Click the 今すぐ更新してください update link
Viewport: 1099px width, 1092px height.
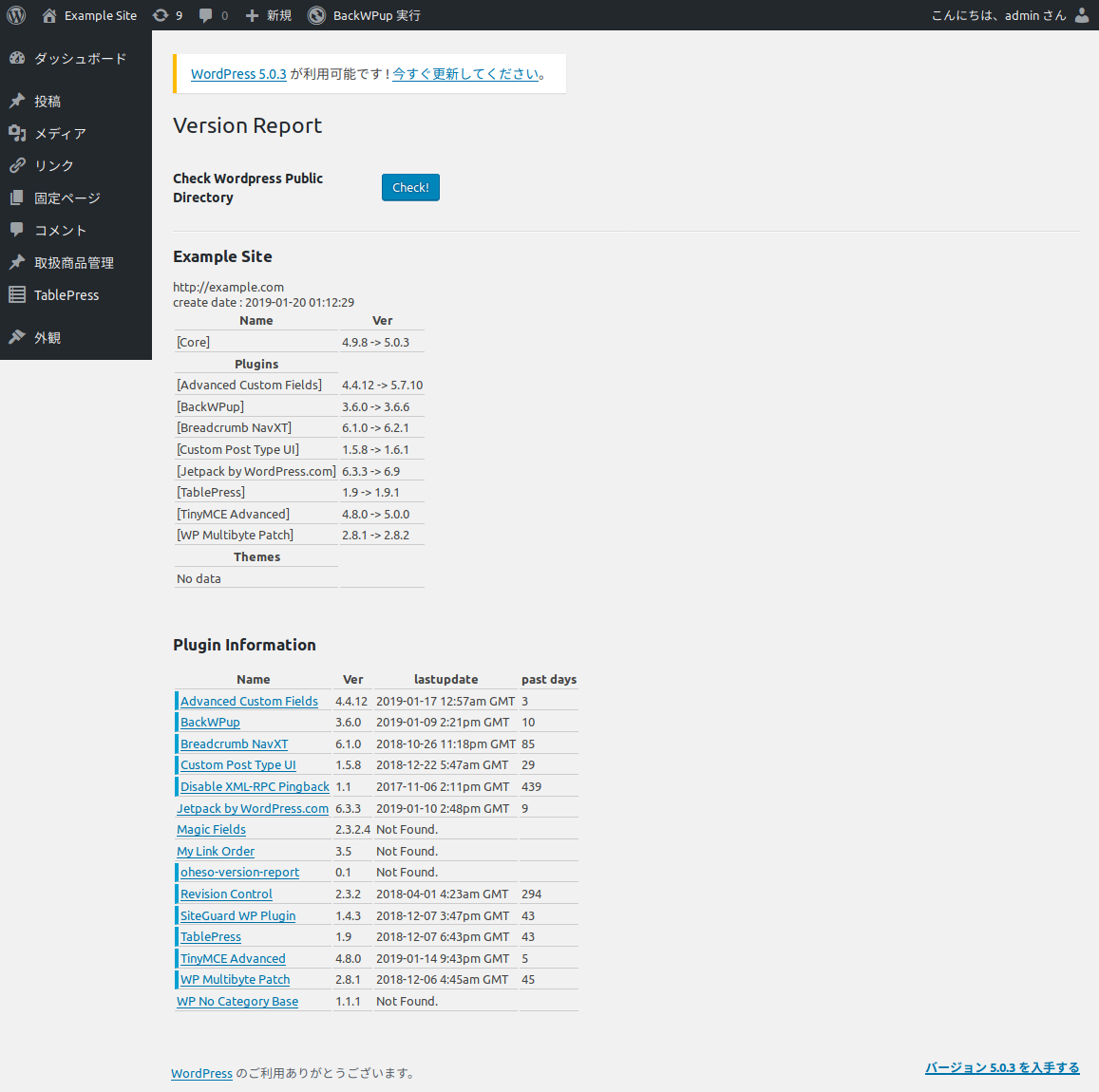click(465, 73)
